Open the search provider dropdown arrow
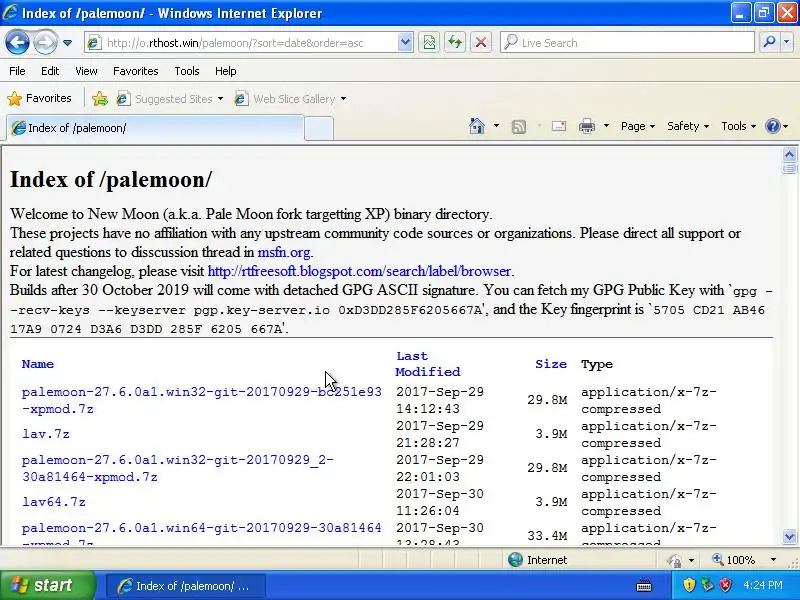The width and height of the screenshot is (800, 600). (786, 43)
